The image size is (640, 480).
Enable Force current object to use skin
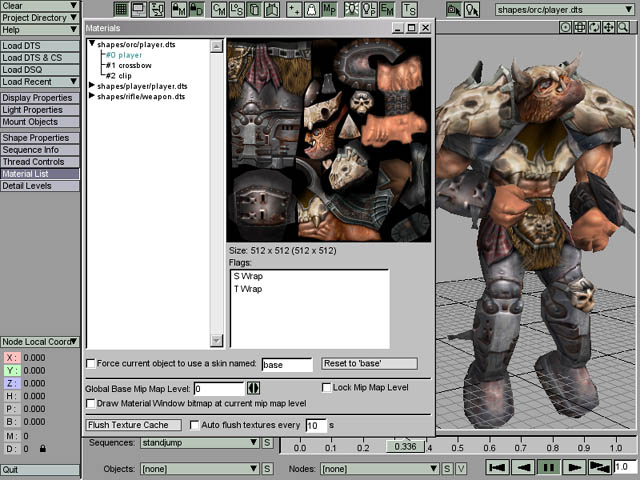92,364
